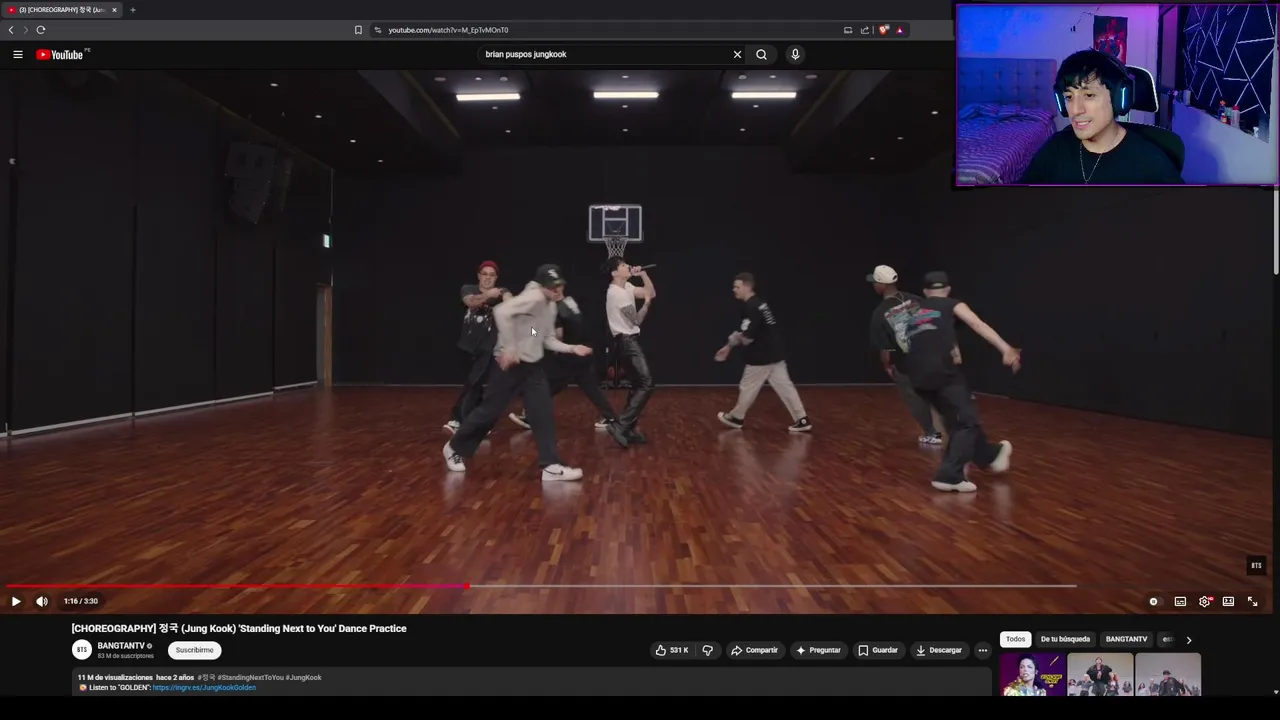
Task: Reload the page with the refresh icon
Action: (x=41, y=30)
